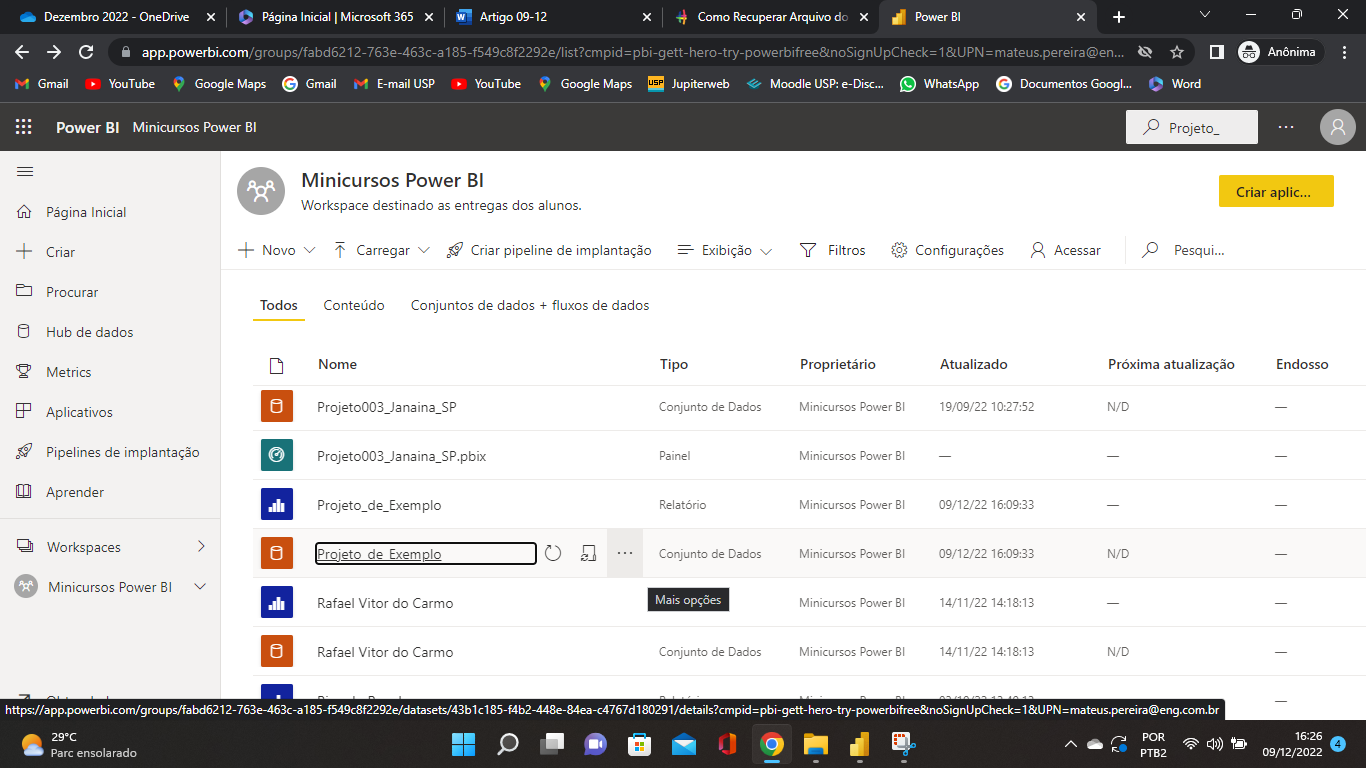Collapse the navigation pane hamburger icon
Screen dimensions: 1366x768
point(25,172)
